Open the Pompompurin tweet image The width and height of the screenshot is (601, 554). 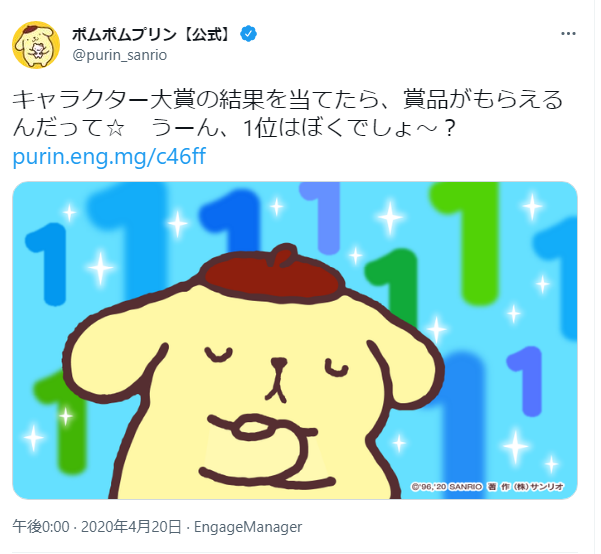[x=295, y=340]
